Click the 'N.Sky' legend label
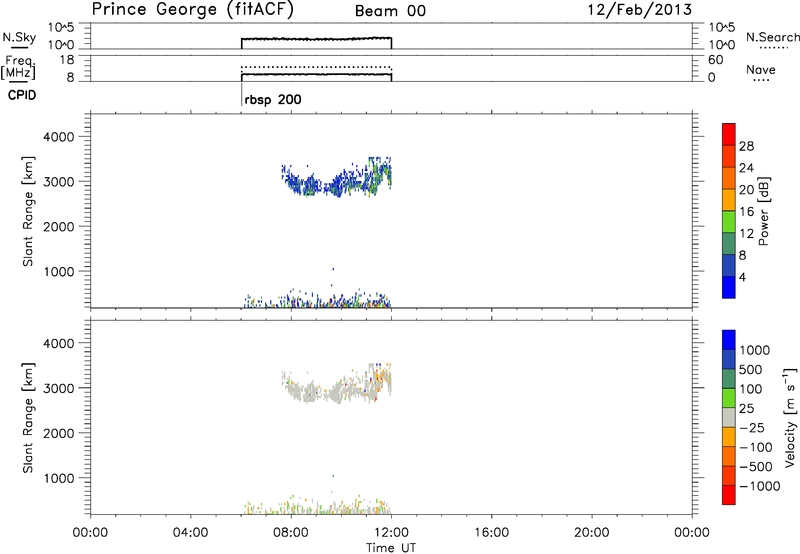800x554 pixels. 19,37
